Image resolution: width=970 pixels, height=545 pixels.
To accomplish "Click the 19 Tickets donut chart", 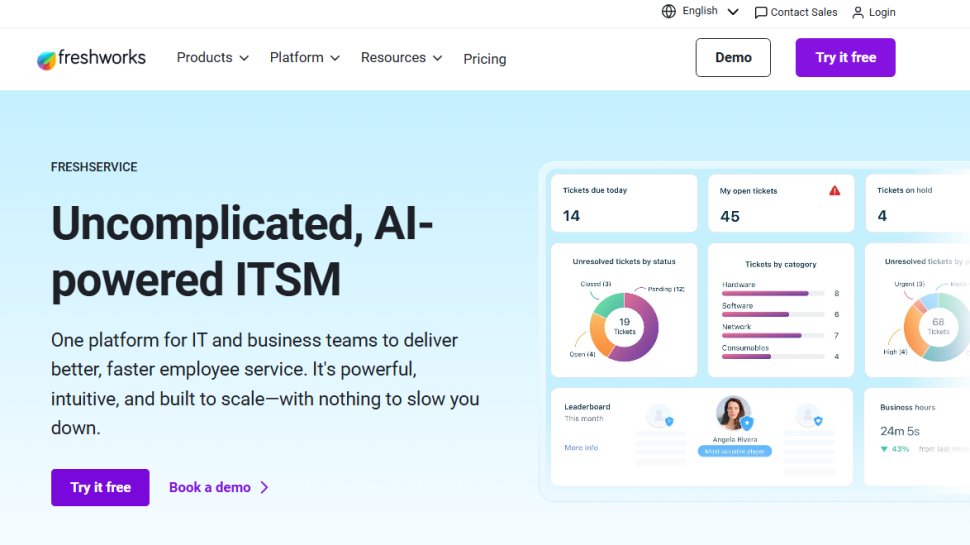I will [x=624, y=327].
